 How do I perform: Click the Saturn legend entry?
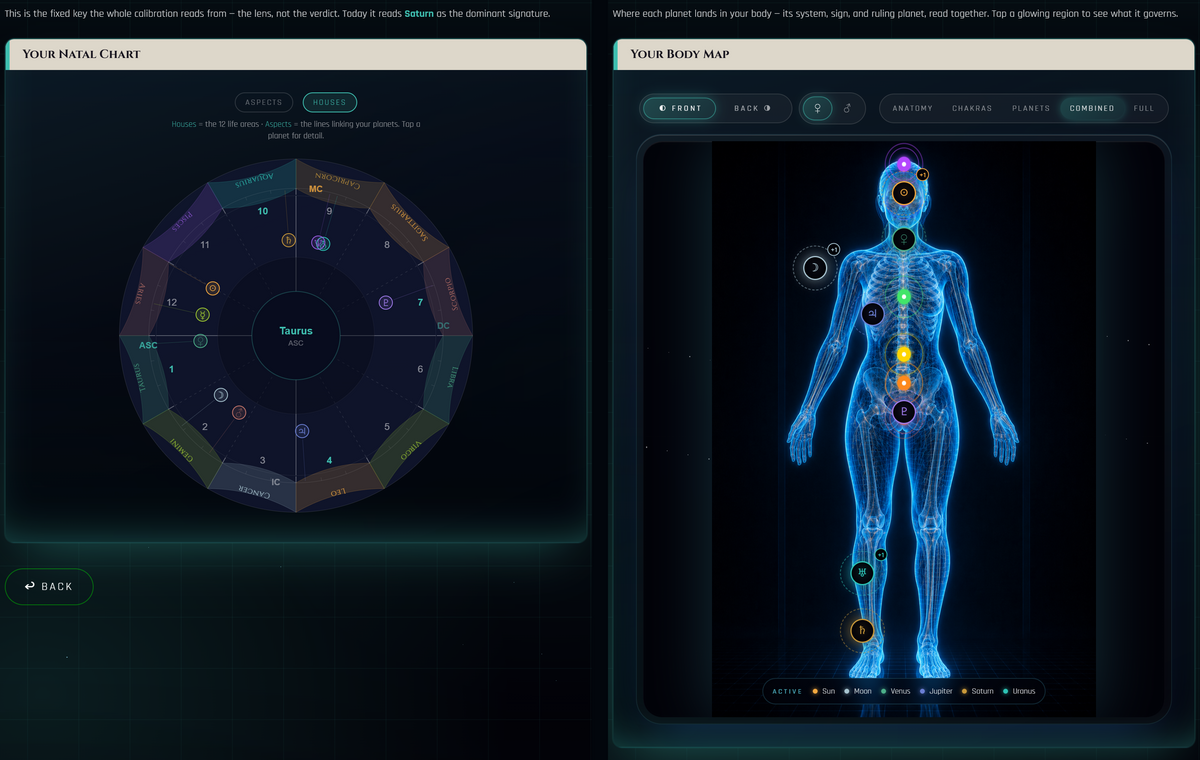pyautogui.click(x=977, y=691)
